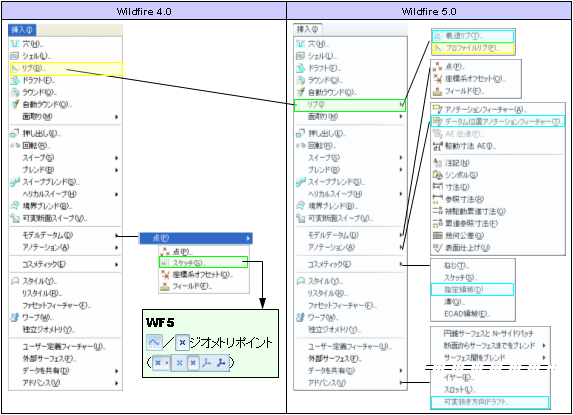The image size is (573, 415).
Task: Click ワープ icon in Wildfire 4.0 menu
Action: click(x=15, y=317)
